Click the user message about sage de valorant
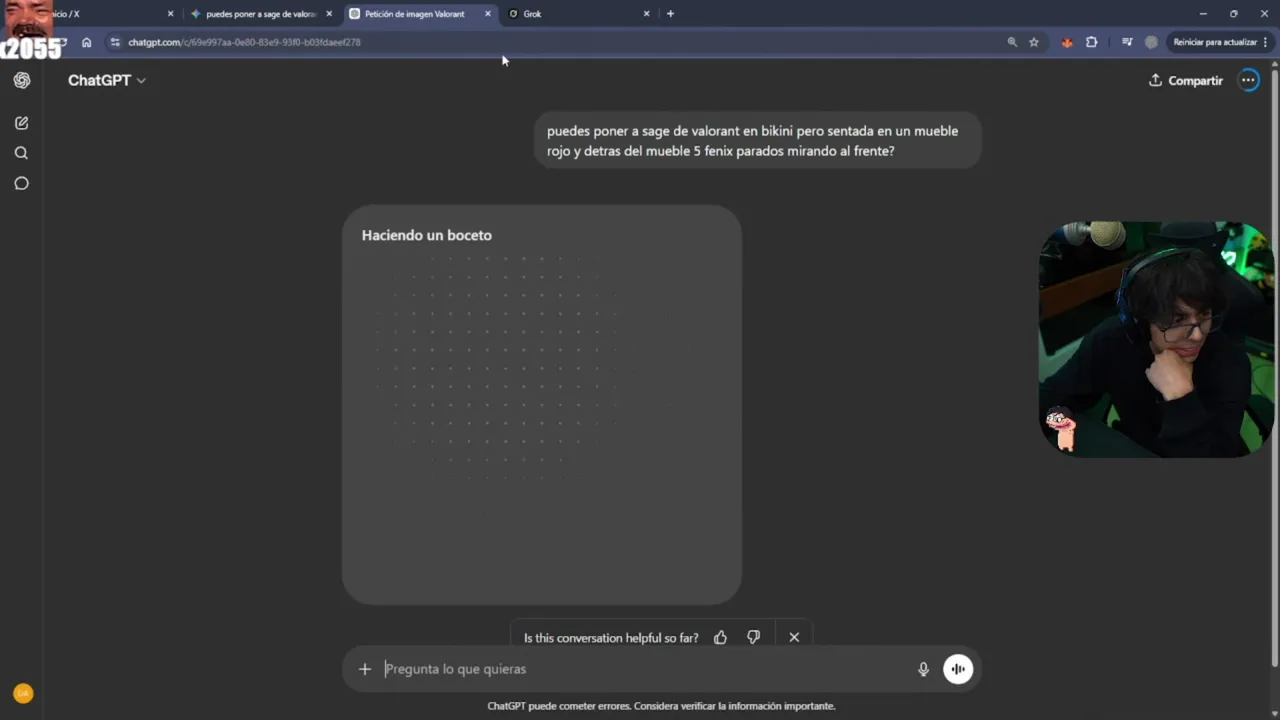 tap(757, 141)
